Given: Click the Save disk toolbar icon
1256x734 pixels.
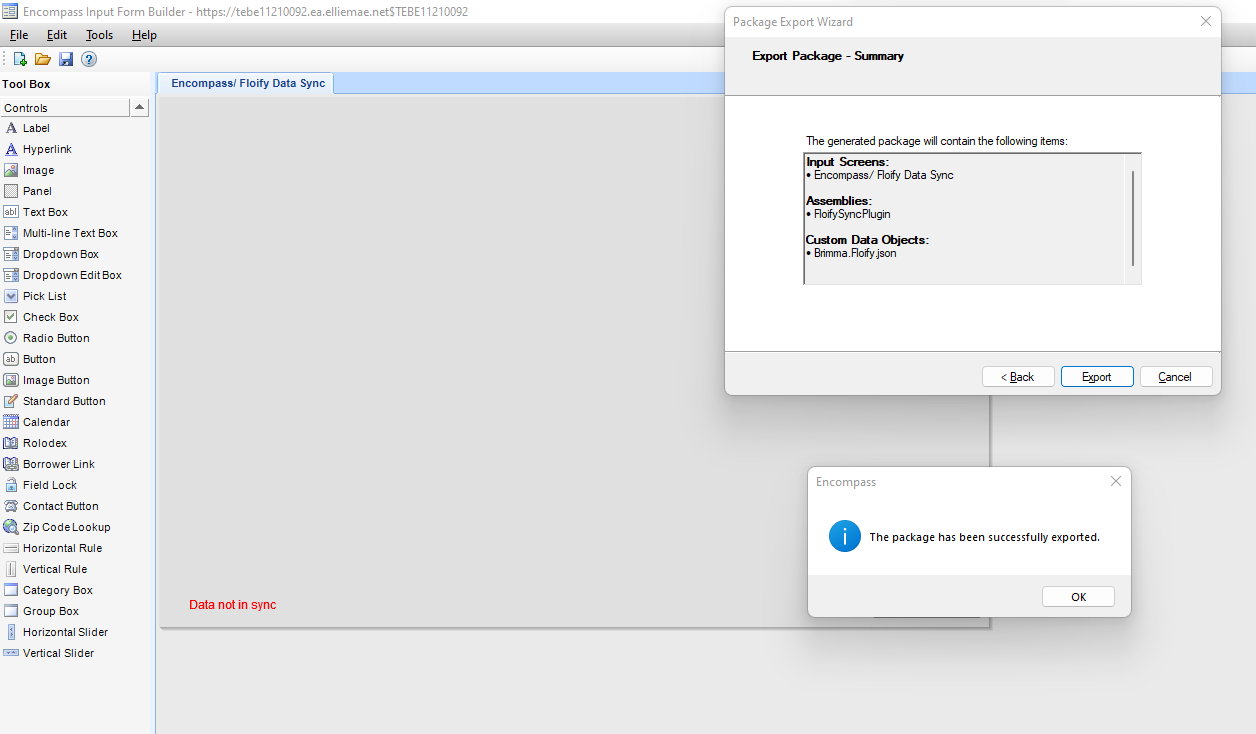Looking at the screenshot, I should 66,59.
